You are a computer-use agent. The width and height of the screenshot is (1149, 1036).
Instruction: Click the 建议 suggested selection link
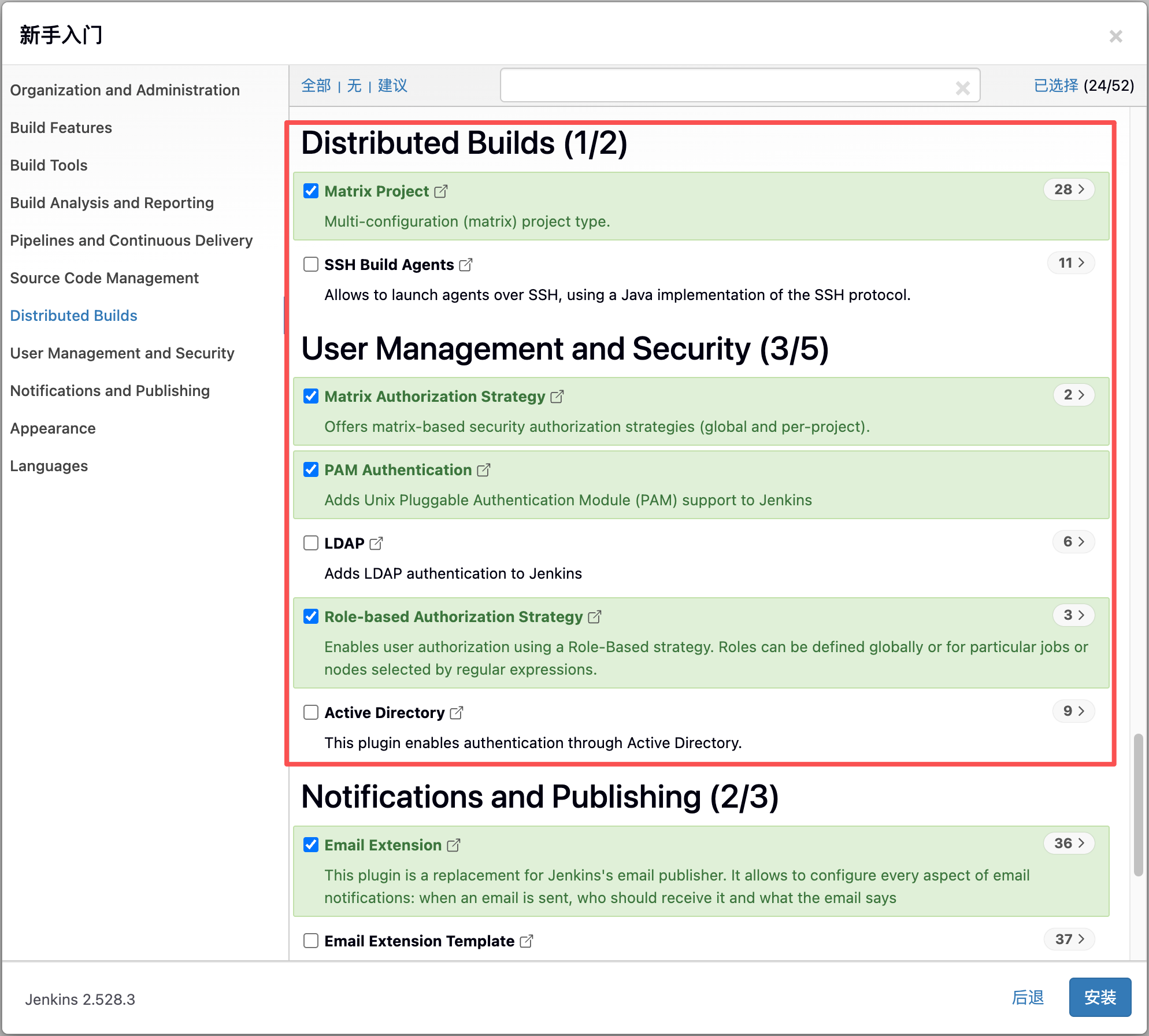(x=392, y=86)
